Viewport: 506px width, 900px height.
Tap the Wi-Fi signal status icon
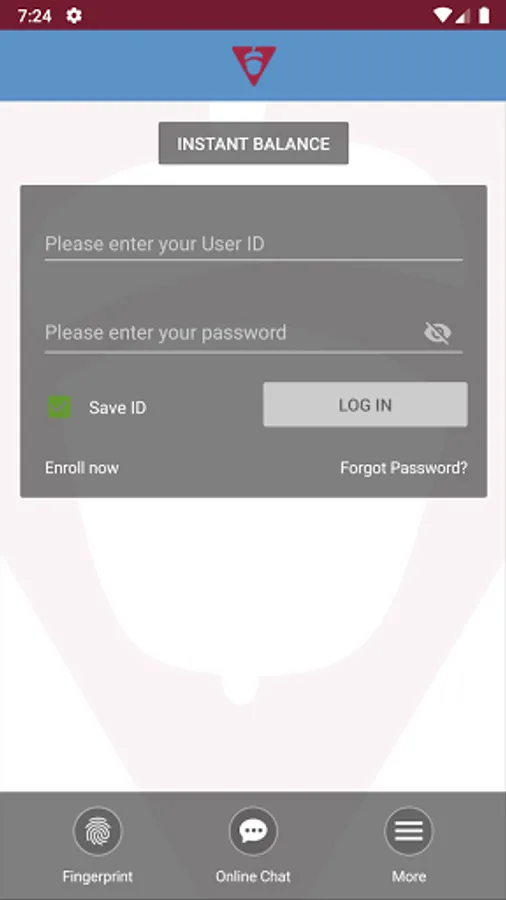[x=442, y=15]
